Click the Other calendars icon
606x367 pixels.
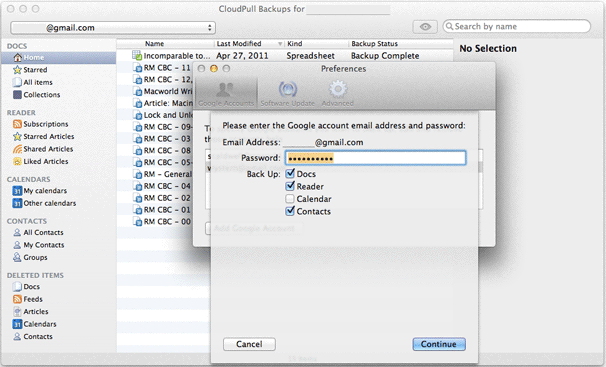[17, 203]
